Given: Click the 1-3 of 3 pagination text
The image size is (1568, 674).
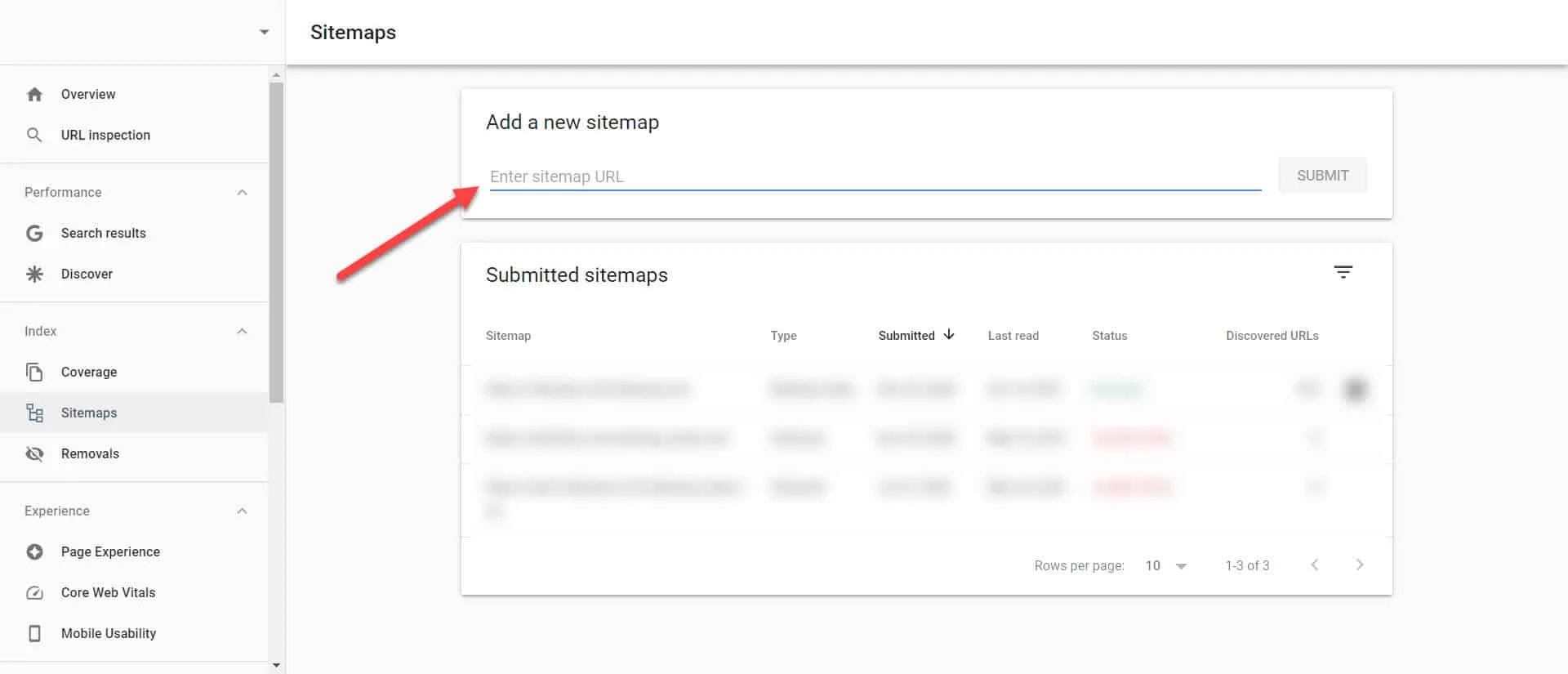Looking at the screenshot, I should point(1247,565).
